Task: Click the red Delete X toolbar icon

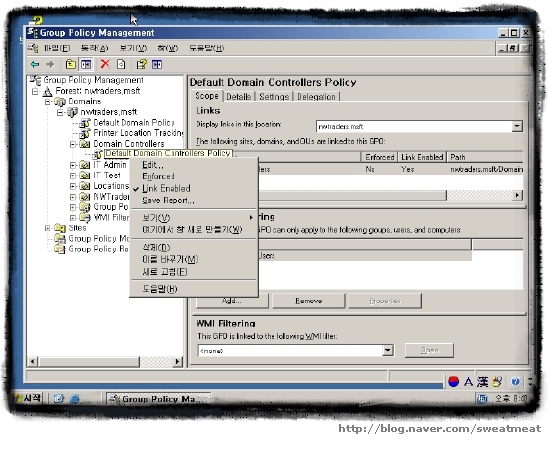Action: [x=105, y=64]
